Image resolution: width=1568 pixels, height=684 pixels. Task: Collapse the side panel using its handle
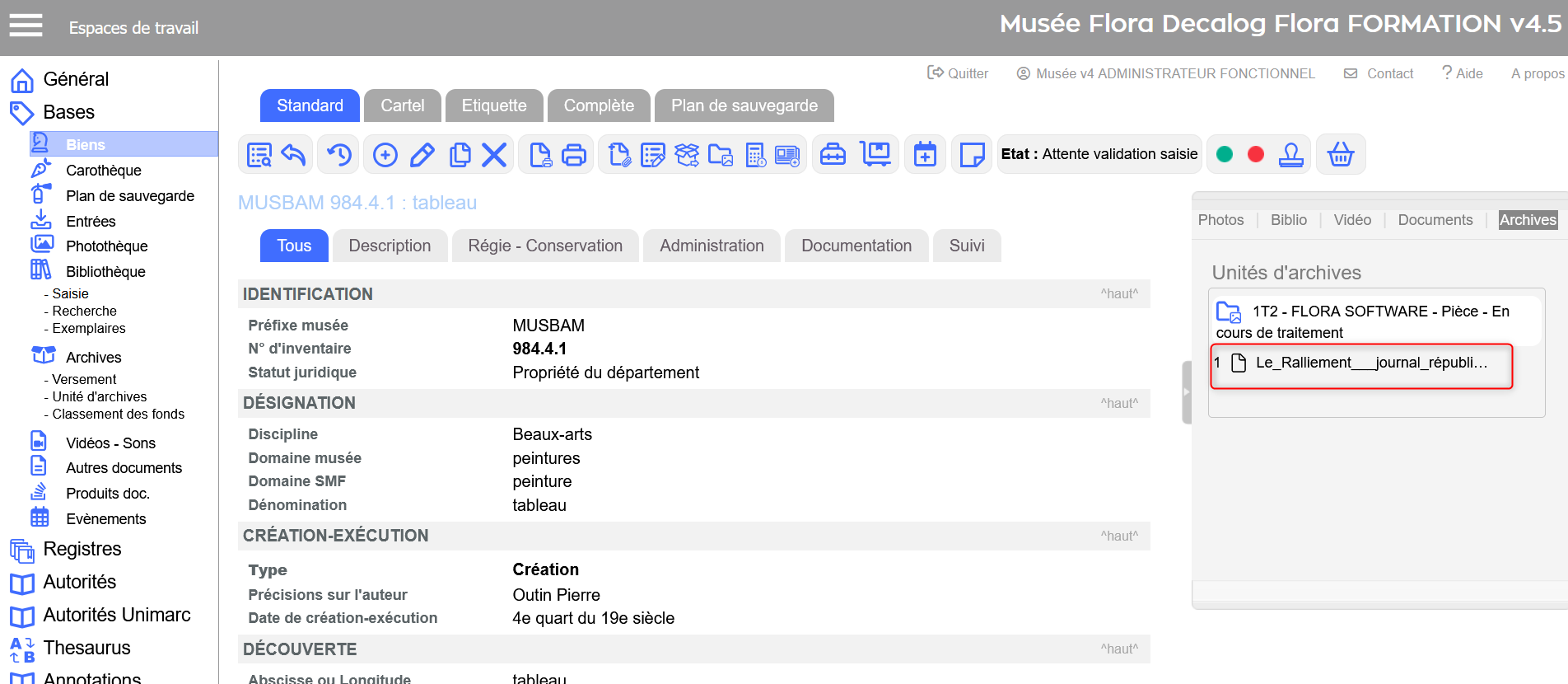[1186, 392]
